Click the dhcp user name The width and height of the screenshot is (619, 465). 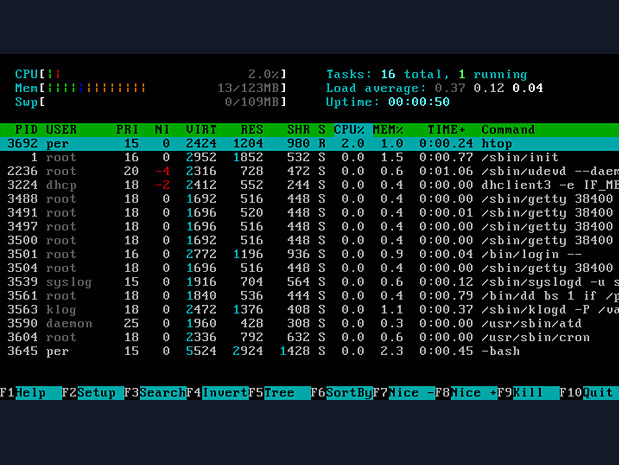(61, 186)
